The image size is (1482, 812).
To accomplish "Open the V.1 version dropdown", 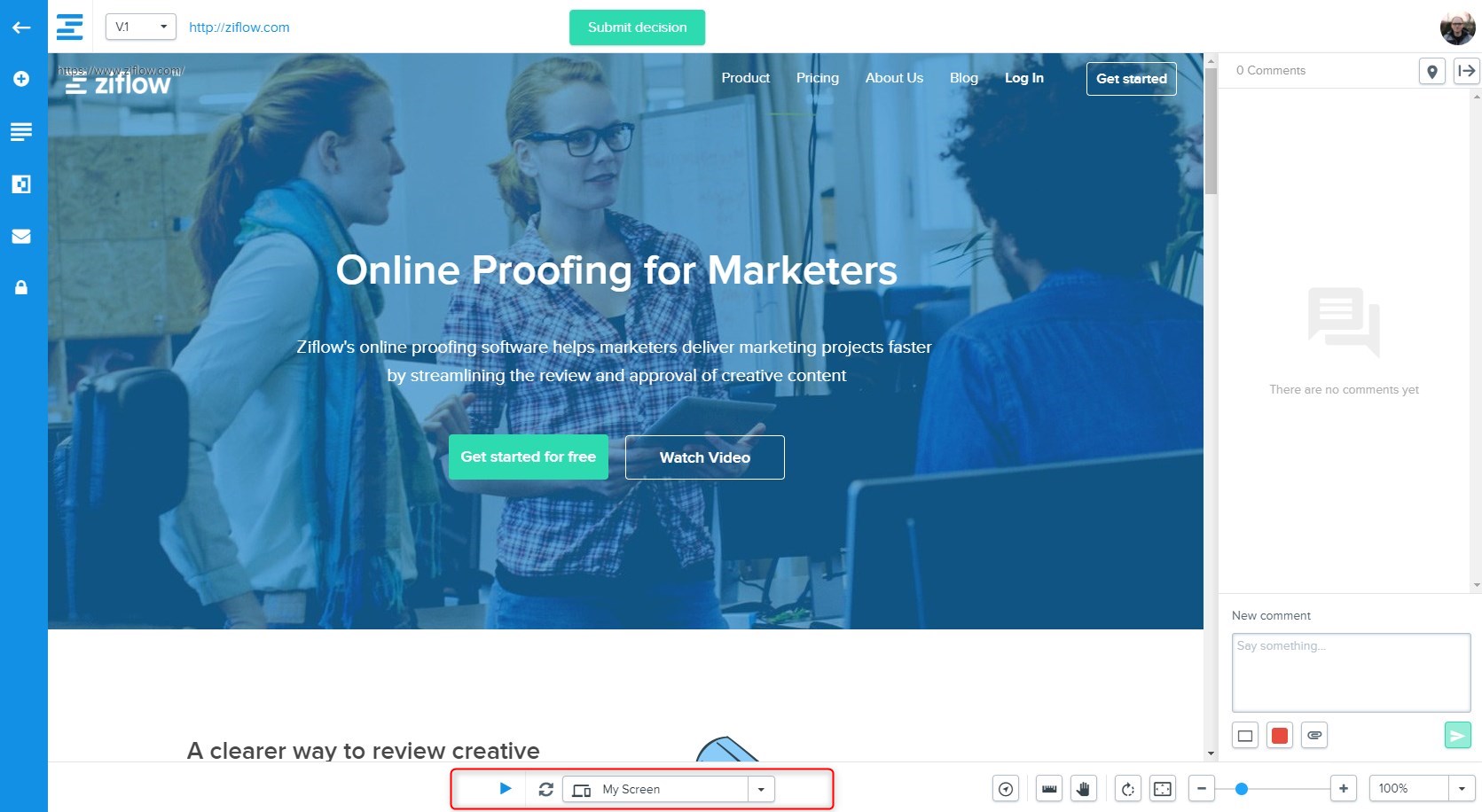I will click(141, 27).
